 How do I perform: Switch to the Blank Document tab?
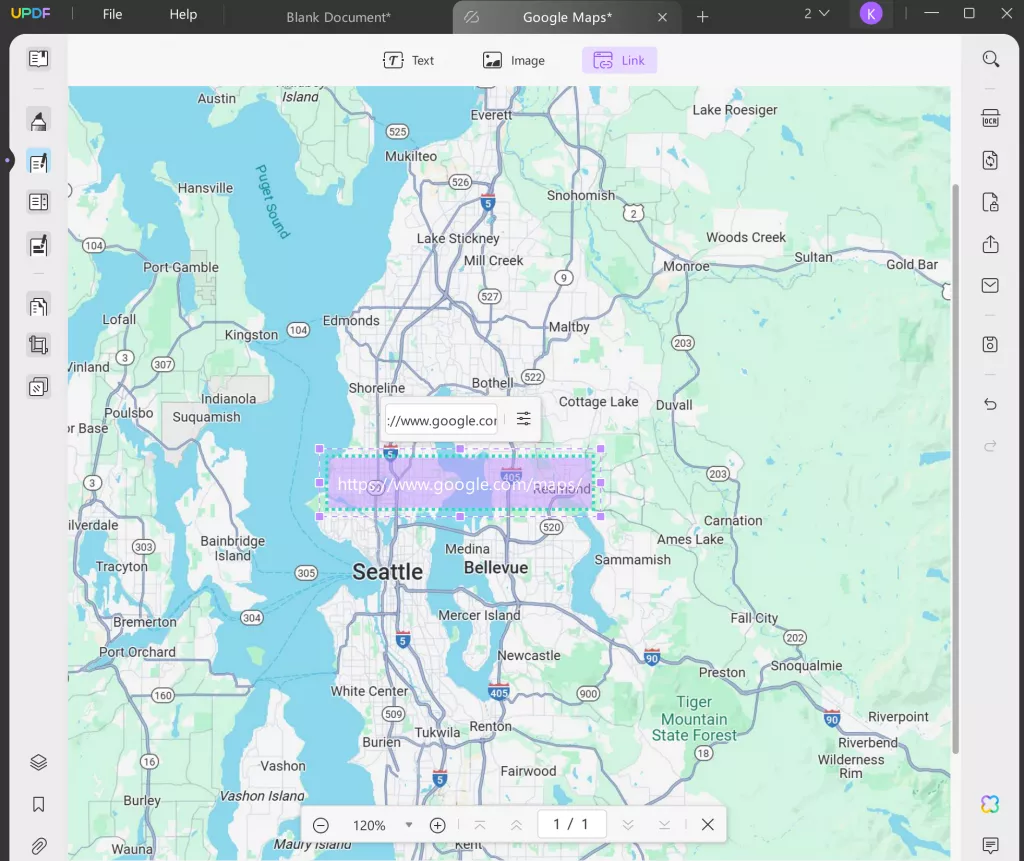(x=336, y=17)
